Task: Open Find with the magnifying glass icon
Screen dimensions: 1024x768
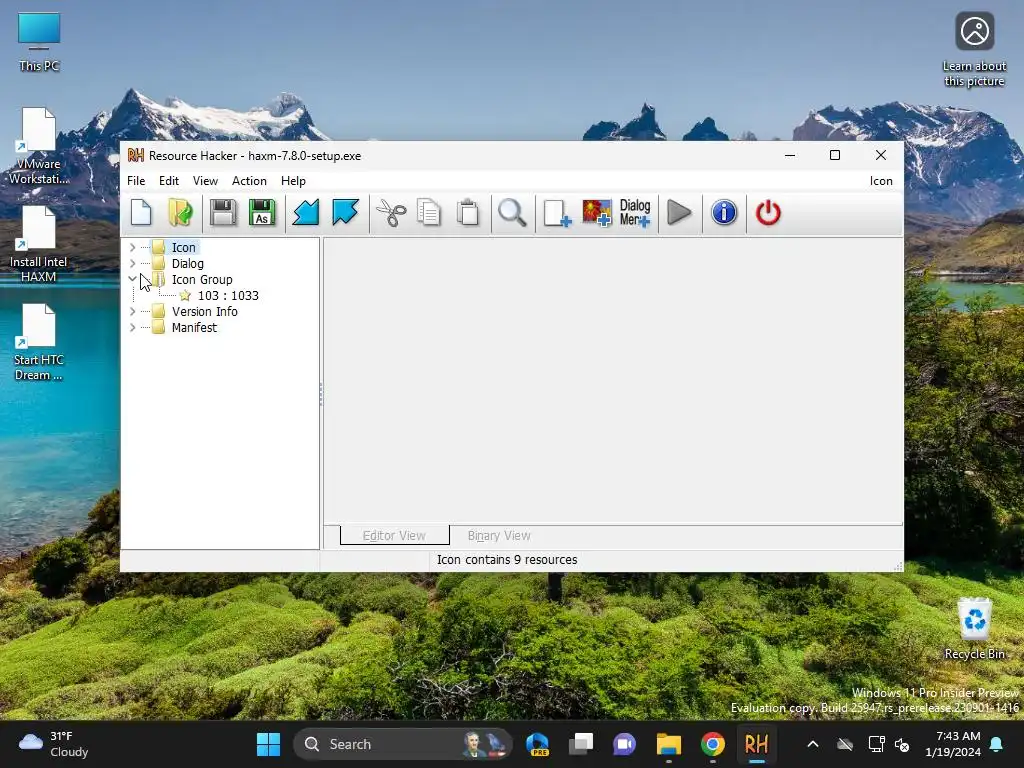Action: click(512, 213)
